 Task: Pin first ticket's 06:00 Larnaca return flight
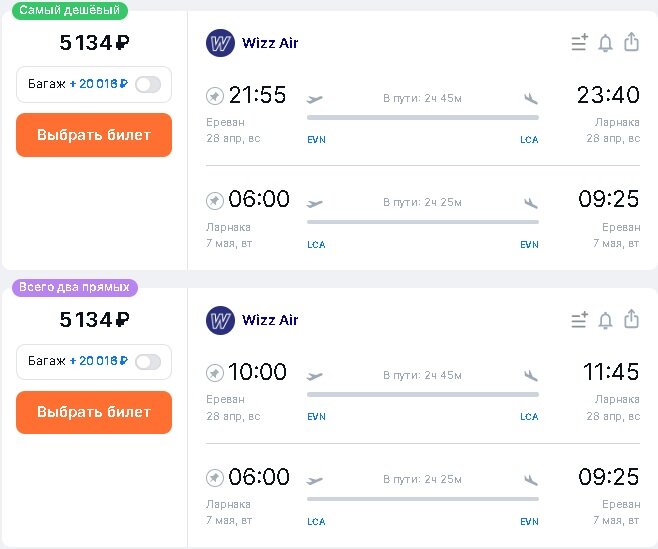coord(214,200)
